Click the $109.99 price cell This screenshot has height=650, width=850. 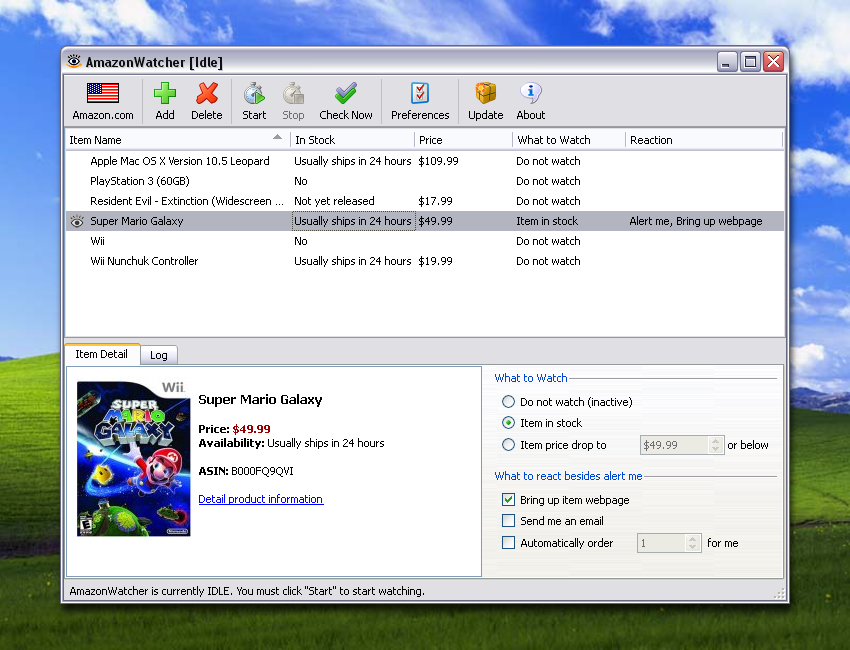pyautogui.click(x=439, y=161)
